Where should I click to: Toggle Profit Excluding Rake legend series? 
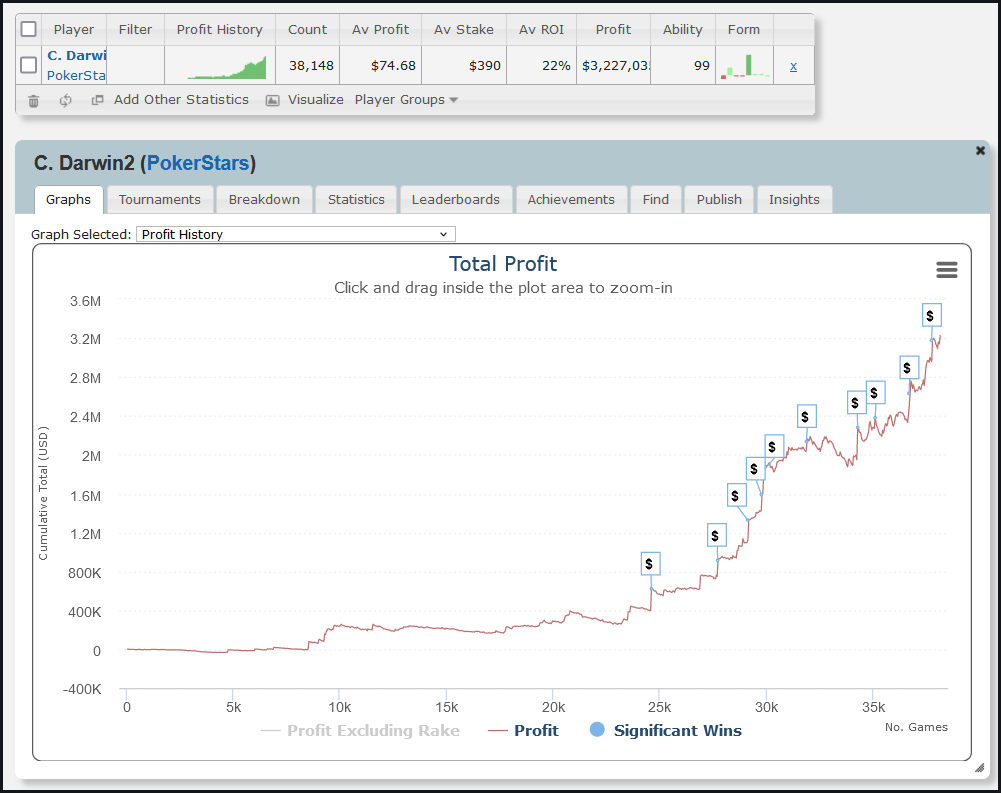[360, 731]
